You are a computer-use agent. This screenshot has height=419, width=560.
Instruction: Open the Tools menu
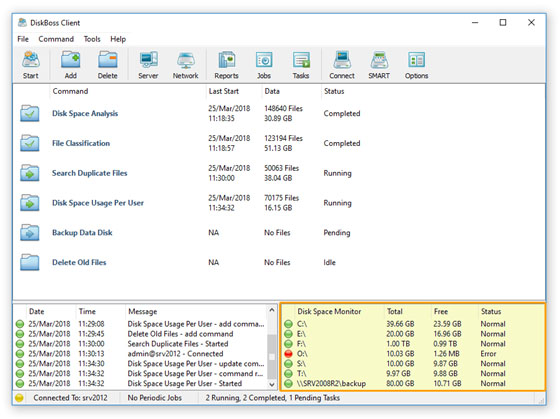click(x=92, y=39)
